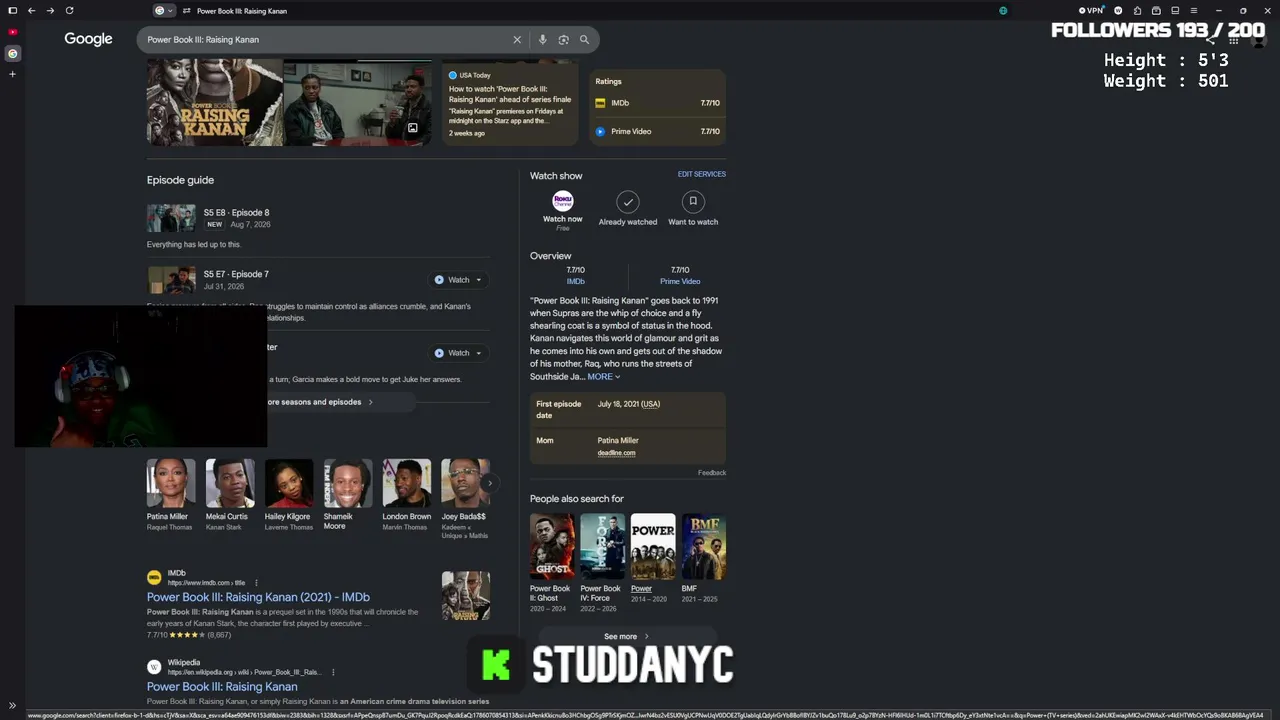1280x720 pixels.
Task: Click the EDIT SERVICES link
Action: 702,174
